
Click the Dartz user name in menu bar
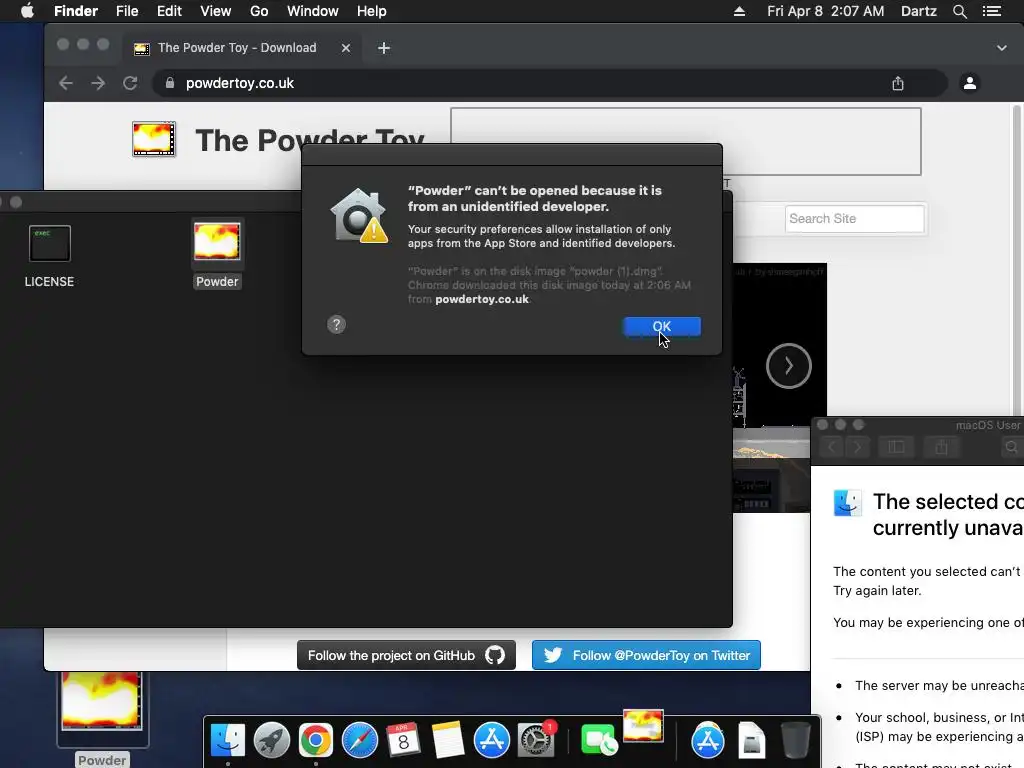click(918, 11)
